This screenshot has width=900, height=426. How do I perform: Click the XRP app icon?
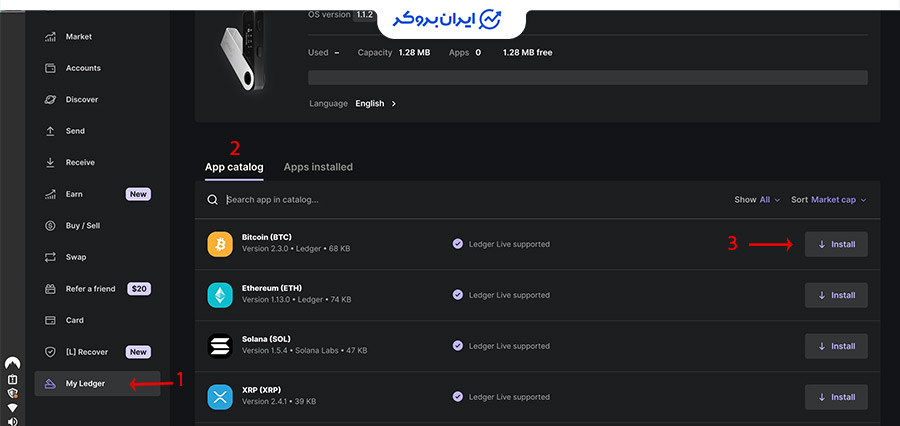219,397
